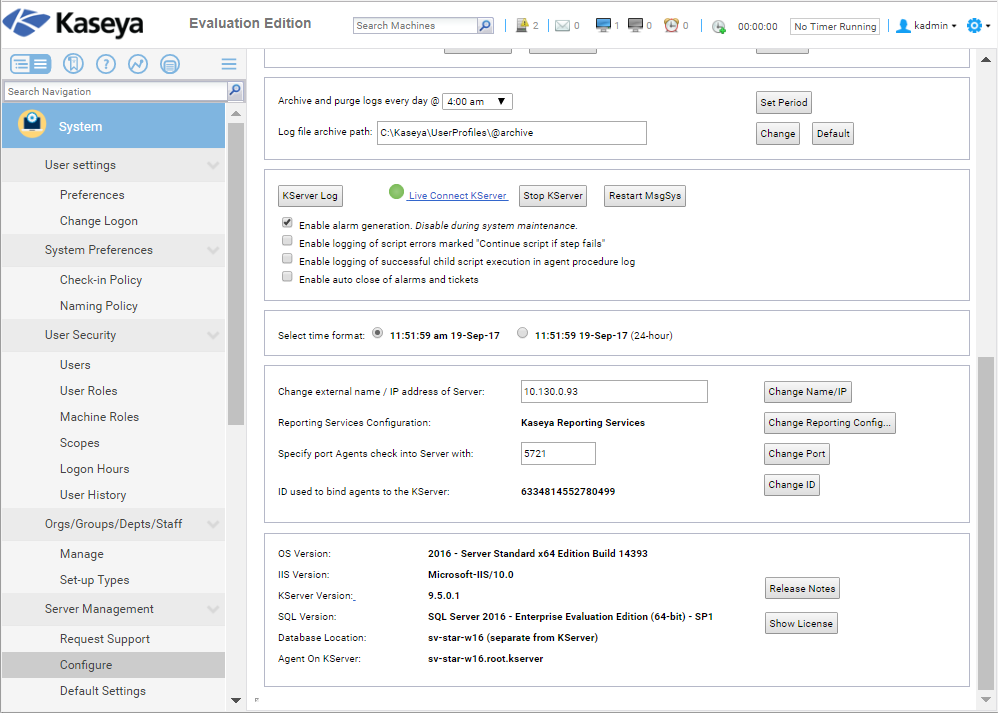
Task: Click the kadmin user profile icon
Action: tap(903, 26)
